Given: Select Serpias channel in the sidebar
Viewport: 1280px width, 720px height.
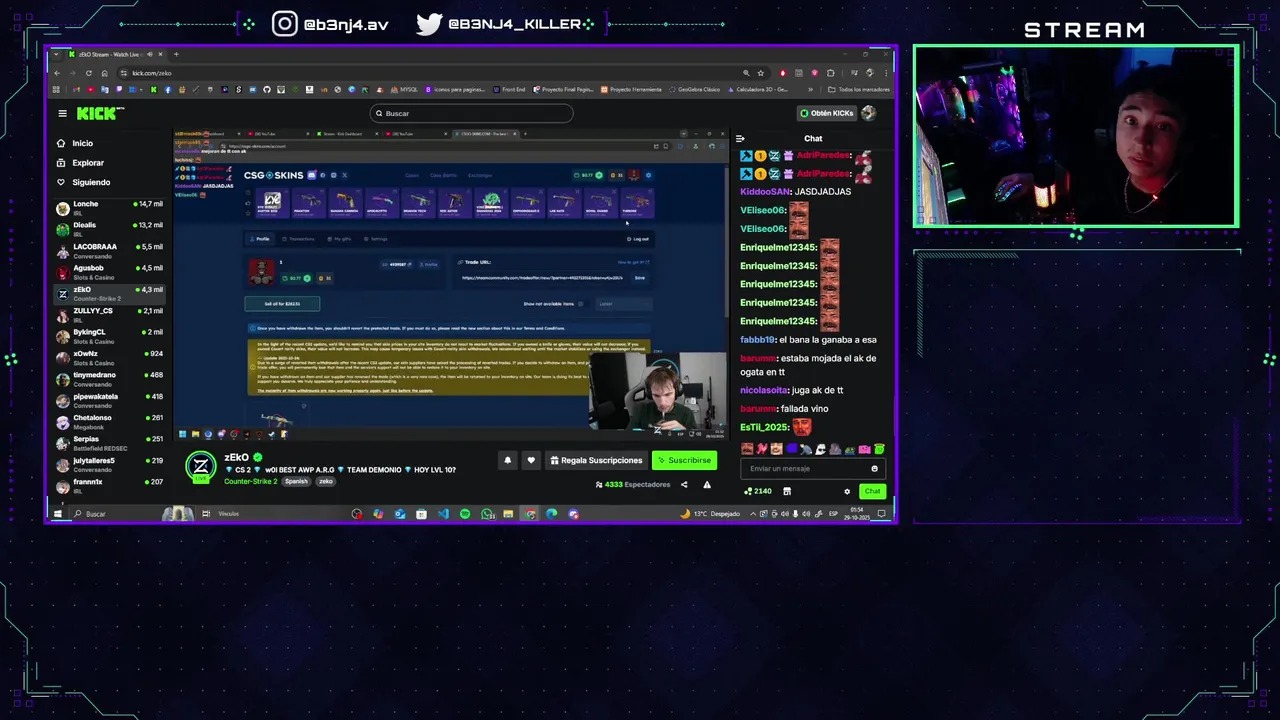Looking at the screenshot, I should tap(109, 443).
